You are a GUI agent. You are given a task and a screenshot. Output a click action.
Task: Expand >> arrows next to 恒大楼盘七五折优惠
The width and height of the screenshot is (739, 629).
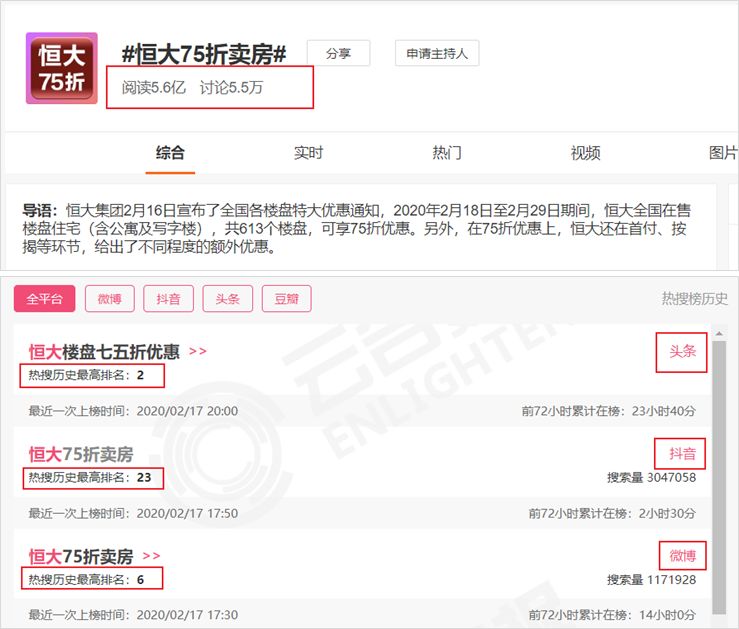click(197, 351)
